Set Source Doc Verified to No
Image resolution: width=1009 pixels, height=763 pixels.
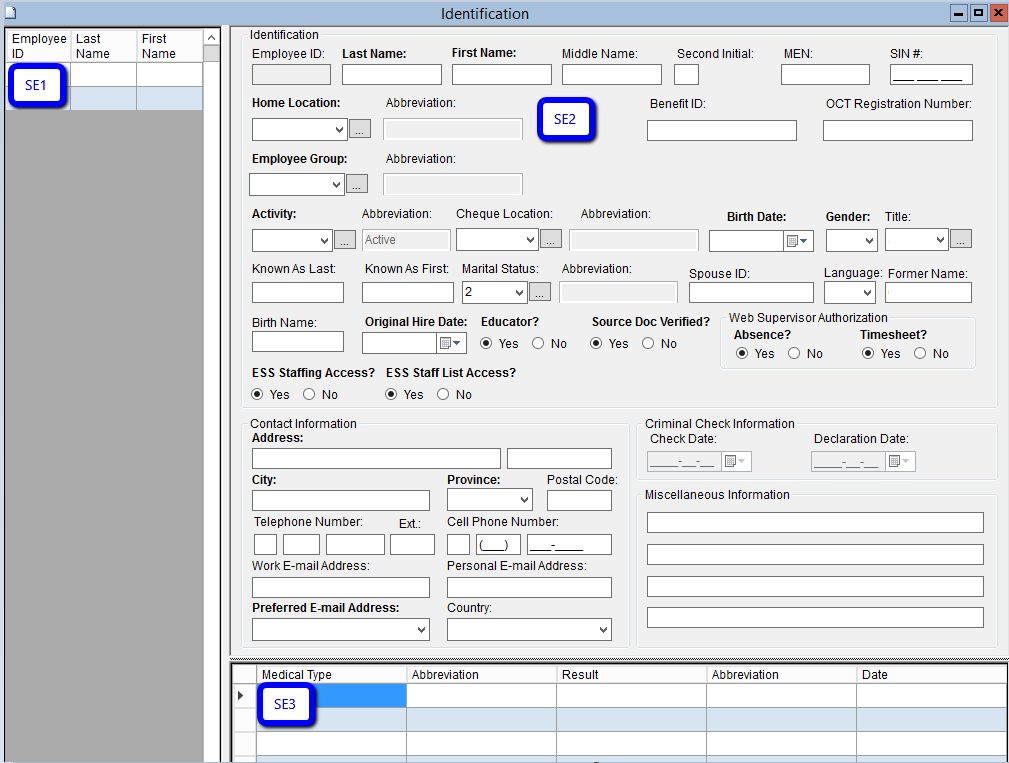click(x=648, y=344)
